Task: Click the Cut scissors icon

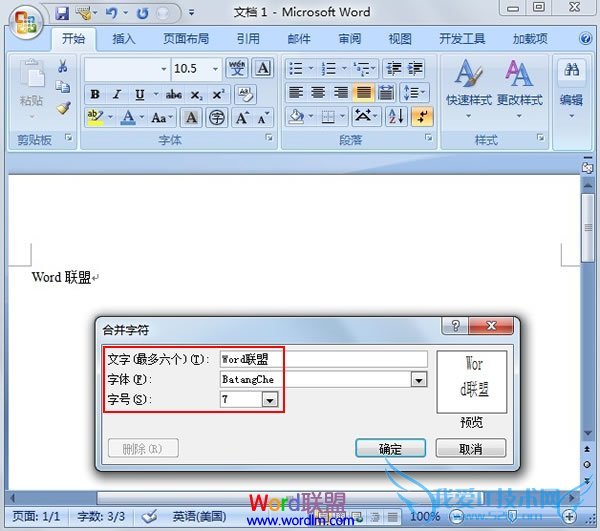Action: (63, 66)
